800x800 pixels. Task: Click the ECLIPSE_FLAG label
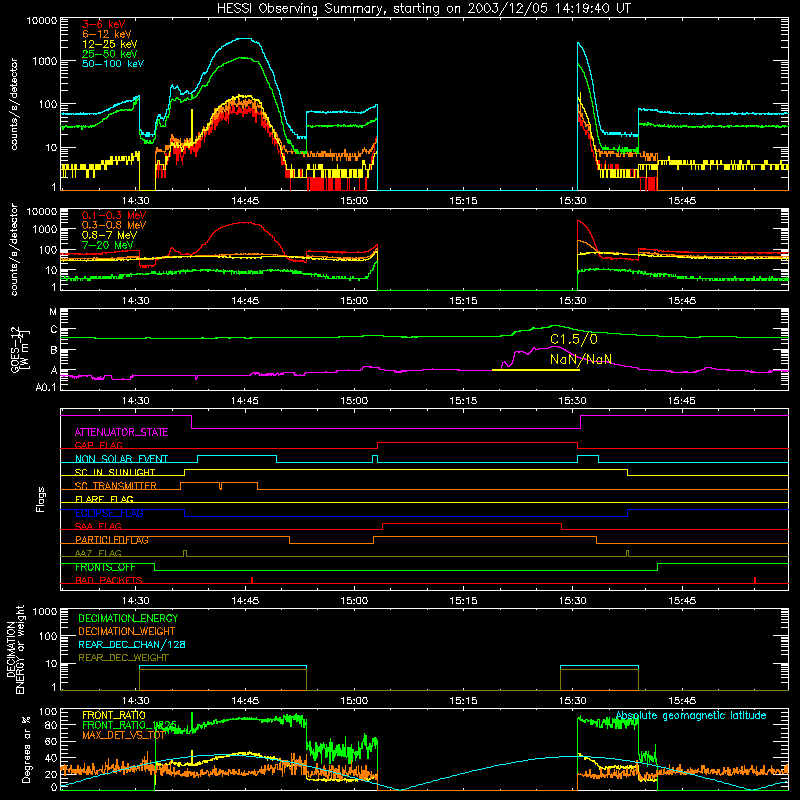(109, 513)
